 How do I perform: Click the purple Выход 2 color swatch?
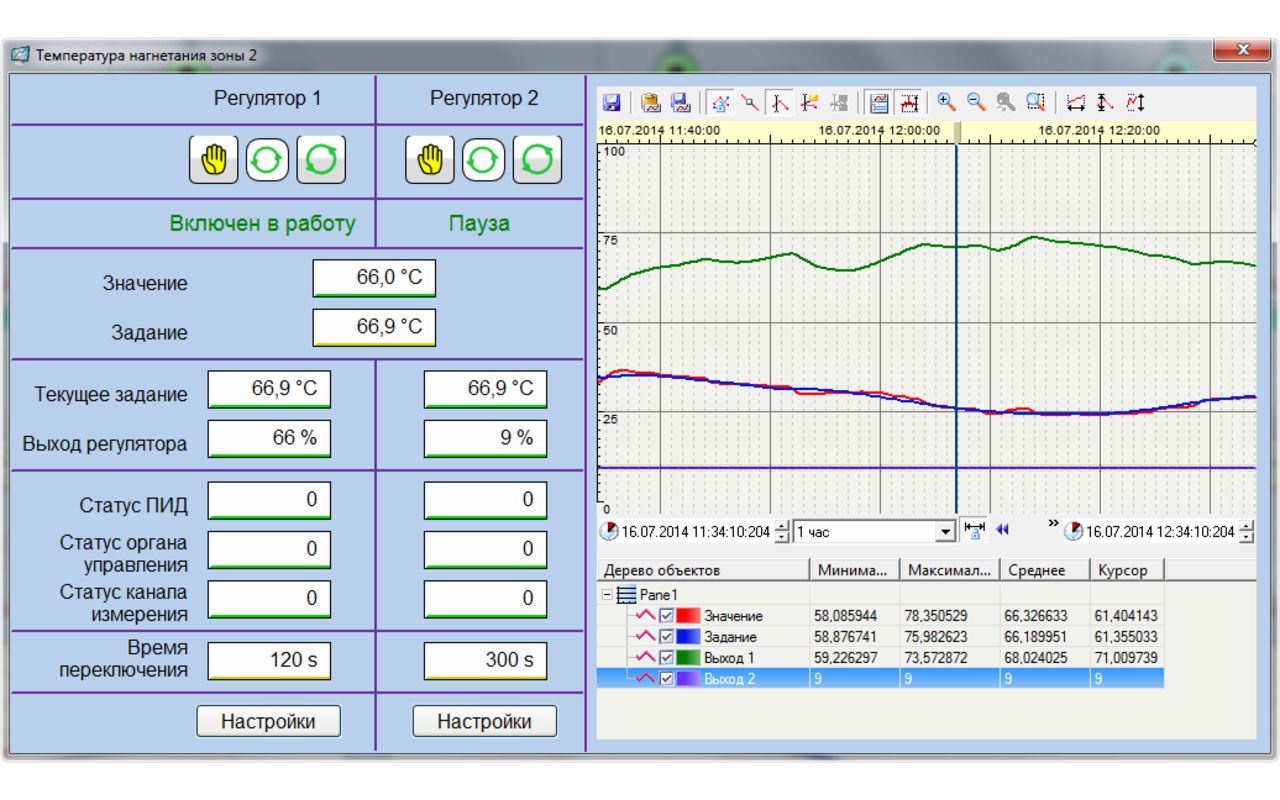click(x=688, y=679)
